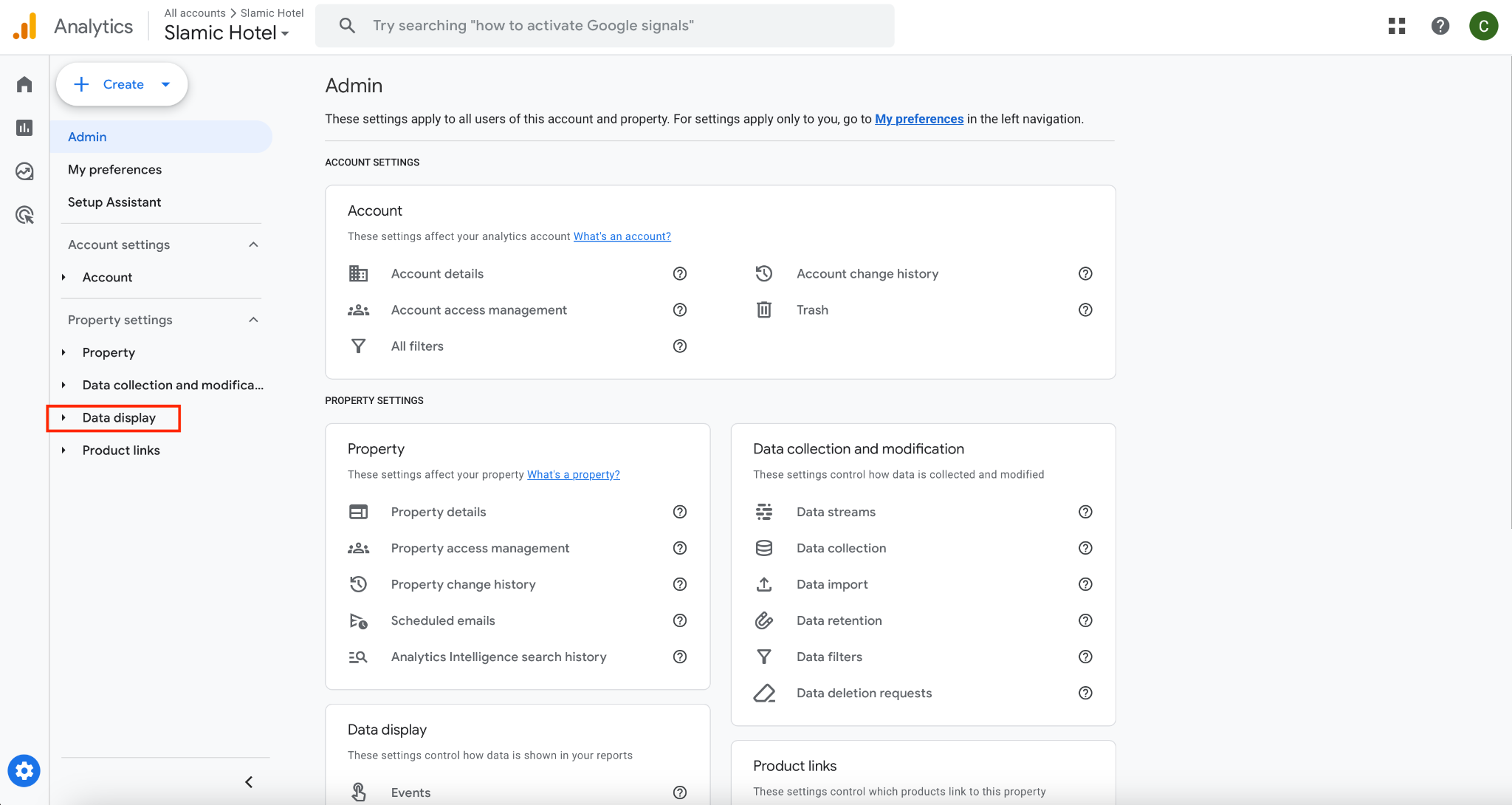Click the blue Admin gear icon
Screen dimensions: 1512x805
coord(24,771)
